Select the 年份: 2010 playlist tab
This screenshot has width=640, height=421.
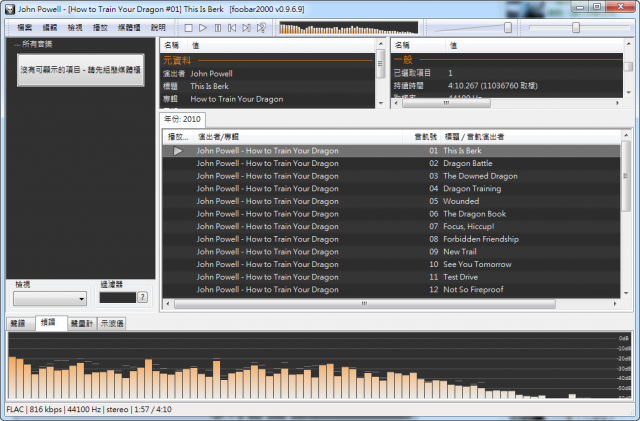[182, 119]
